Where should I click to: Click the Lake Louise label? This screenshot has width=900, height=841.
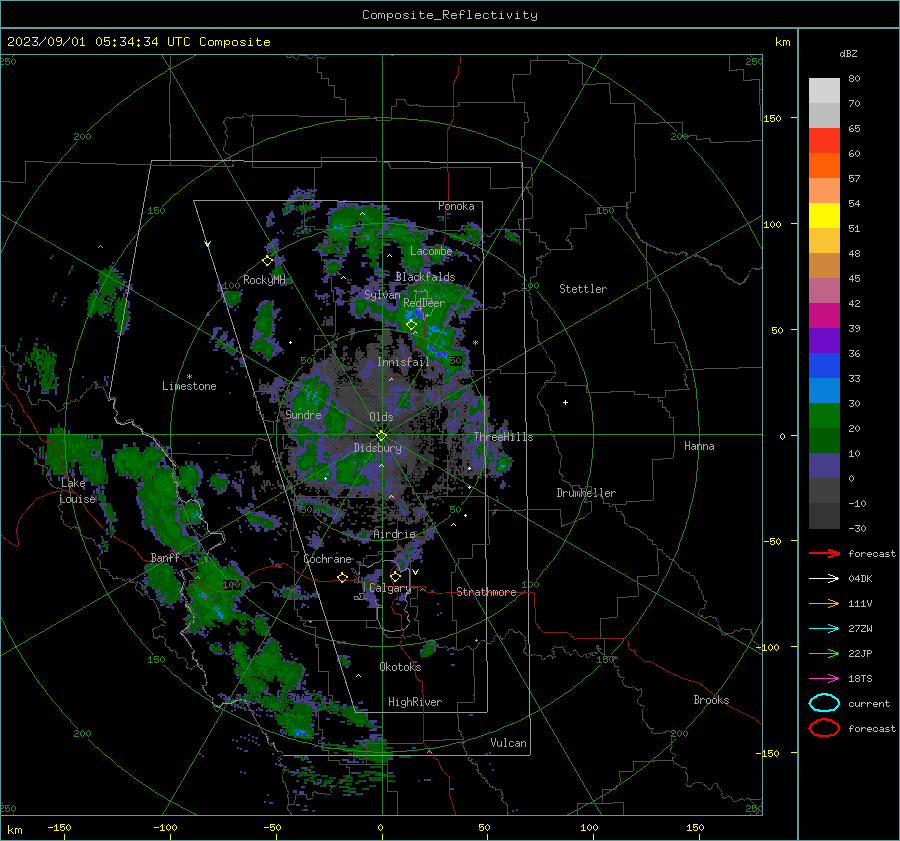tap(77, 491)
